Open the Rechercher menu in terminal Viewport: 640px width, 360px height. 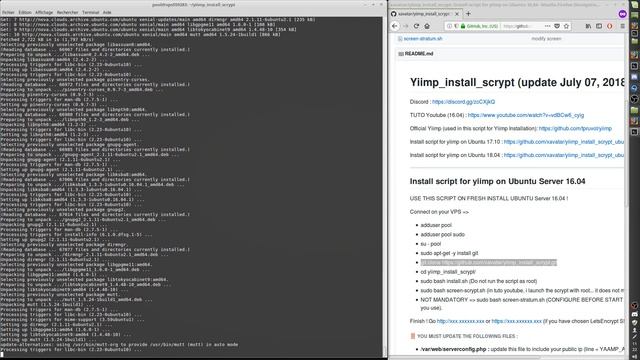(x=67, y=12)
